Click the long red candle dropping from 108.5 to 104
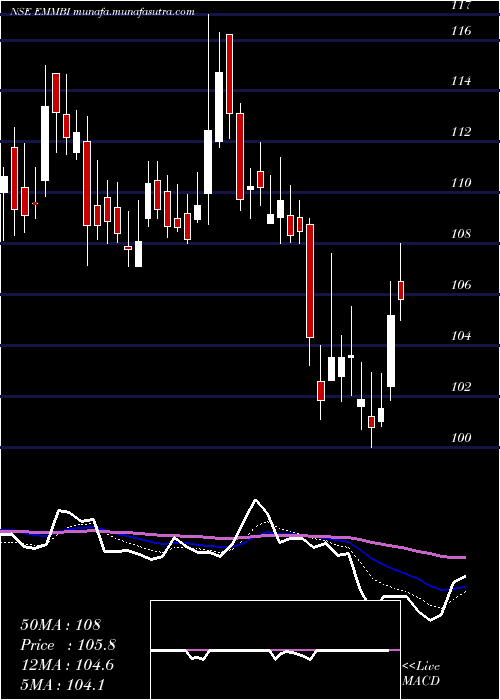The height and width of the screenshot is (700, 500). pyautogui.click(x=310, y=281)
